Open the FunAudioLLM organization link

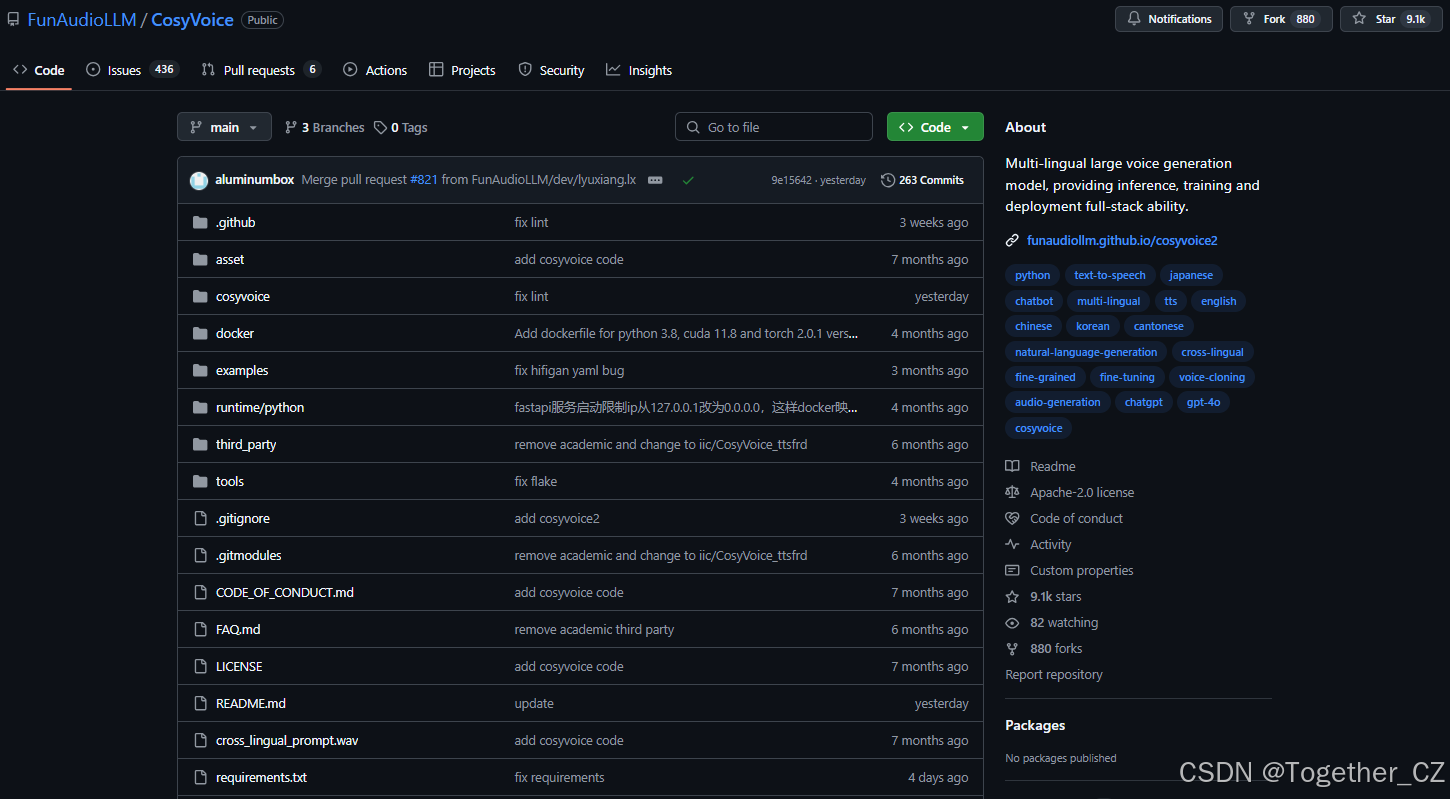click(x=82, y=19)
